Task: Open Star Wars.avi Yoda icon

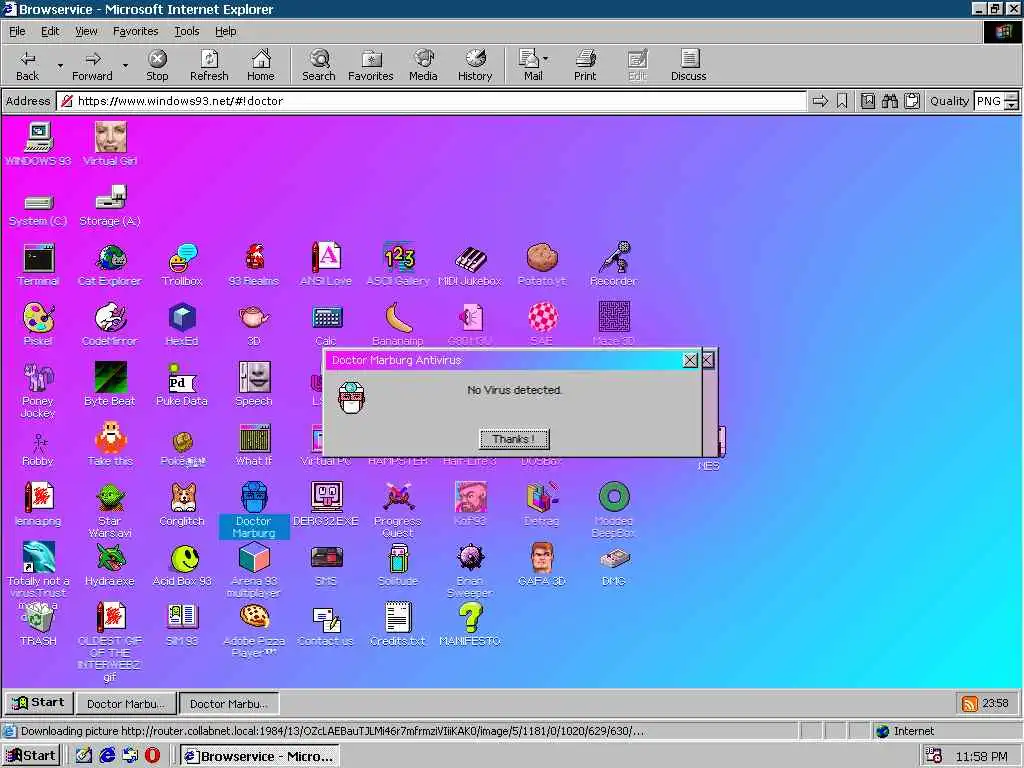Action: coord(110,510)
